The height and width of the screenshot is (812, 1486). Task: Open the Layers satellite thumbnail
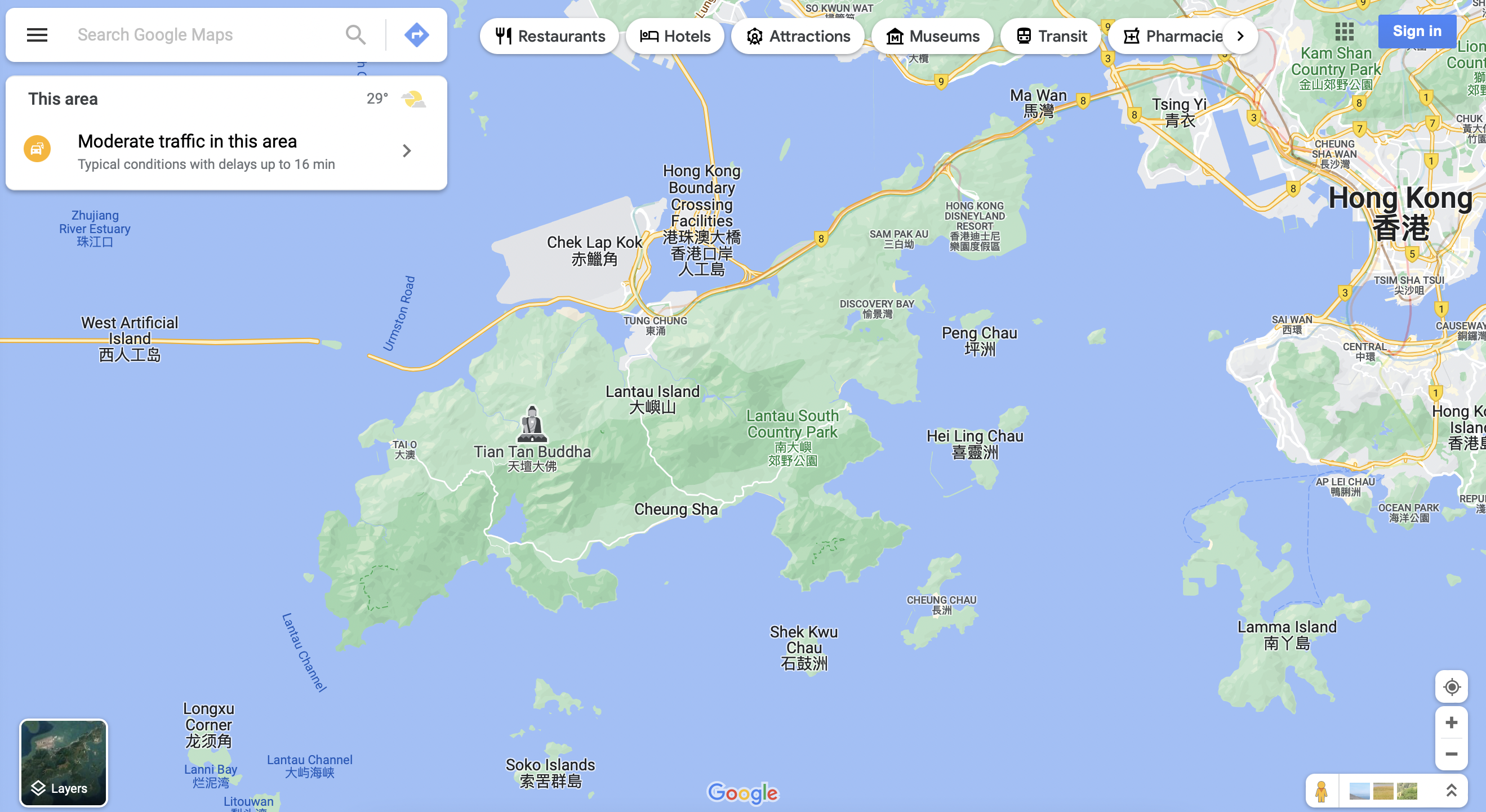[x=64, y=762]
